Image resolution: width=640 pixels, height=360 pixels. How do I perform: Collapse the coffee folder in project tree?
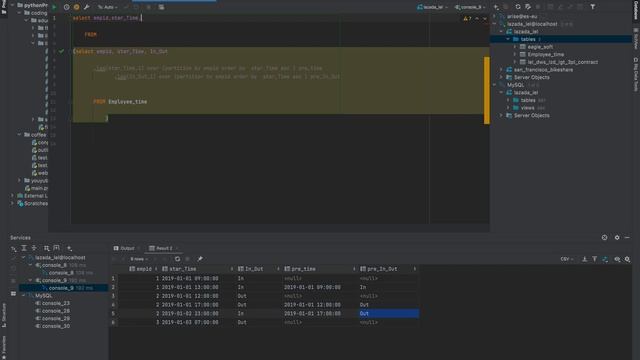coord(20,135)
